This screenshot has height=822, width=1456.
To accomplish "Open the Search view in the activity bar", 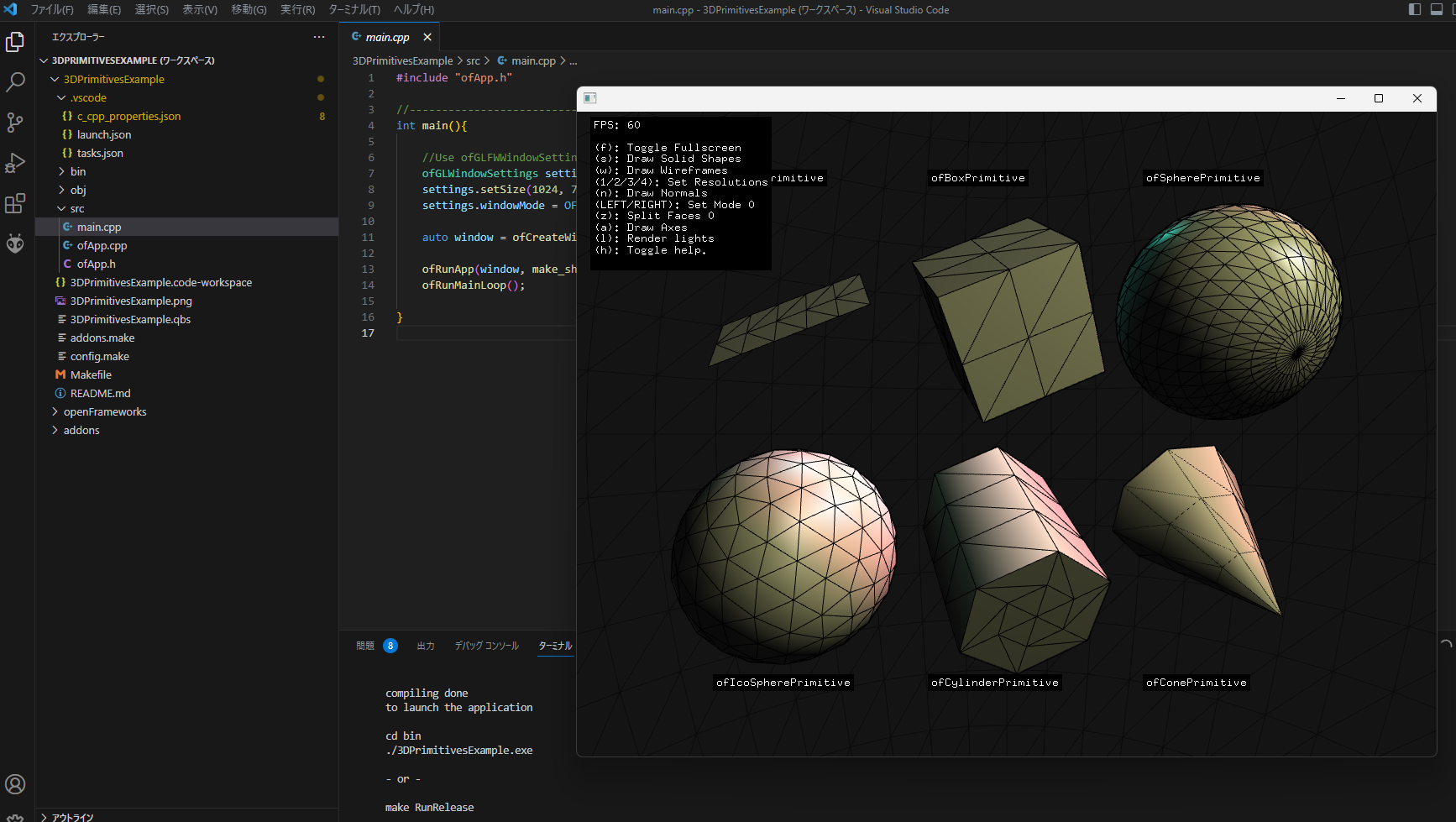I will pos(14,81).
